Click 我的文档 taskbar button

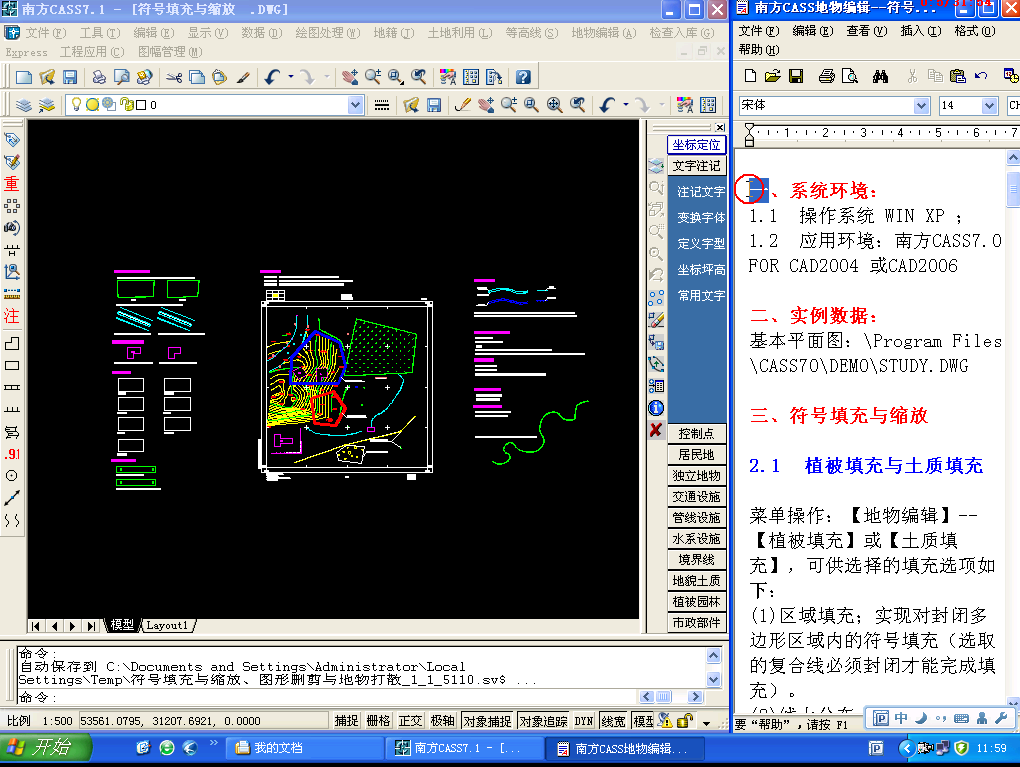(304, 748)
